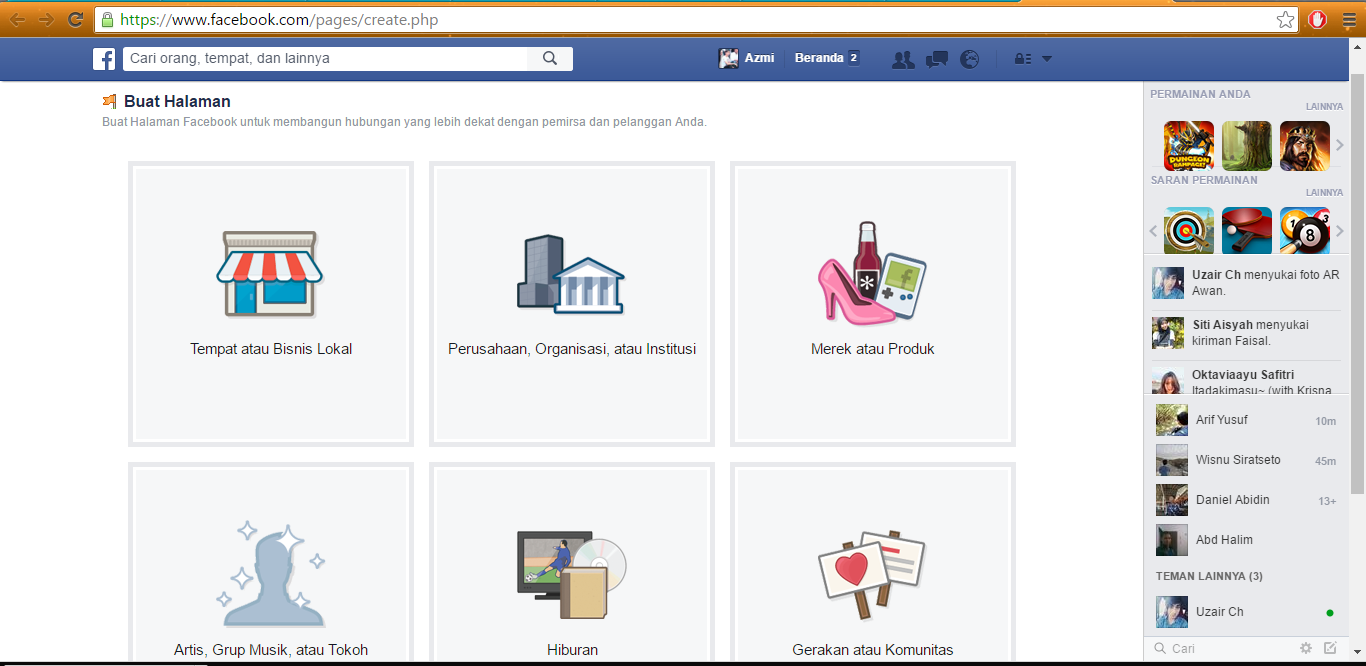Open chat with Daniel Abidin

click(1246, 500)
